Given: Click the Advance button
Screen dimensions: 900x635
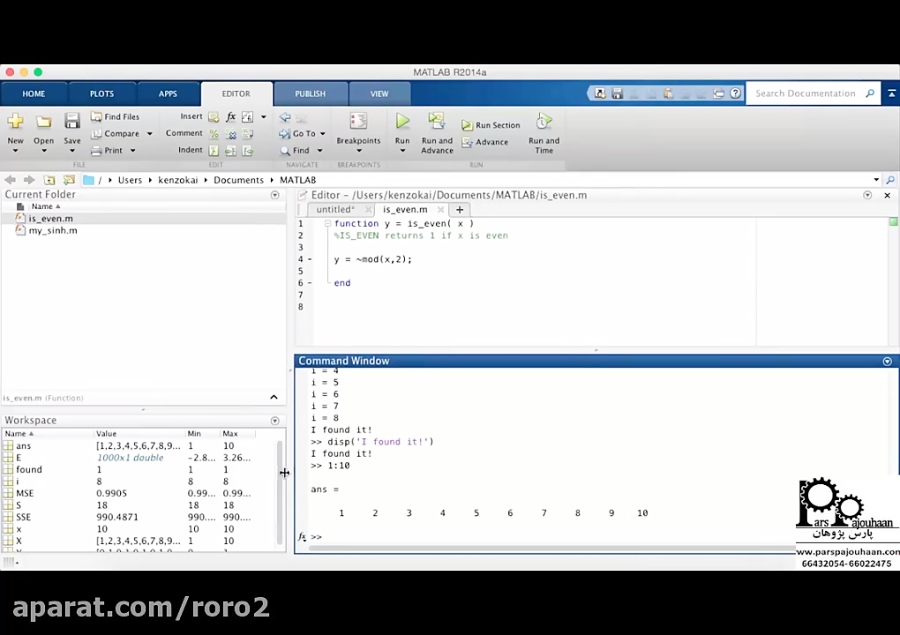Looking at the screenshot, I should point(490,141).
